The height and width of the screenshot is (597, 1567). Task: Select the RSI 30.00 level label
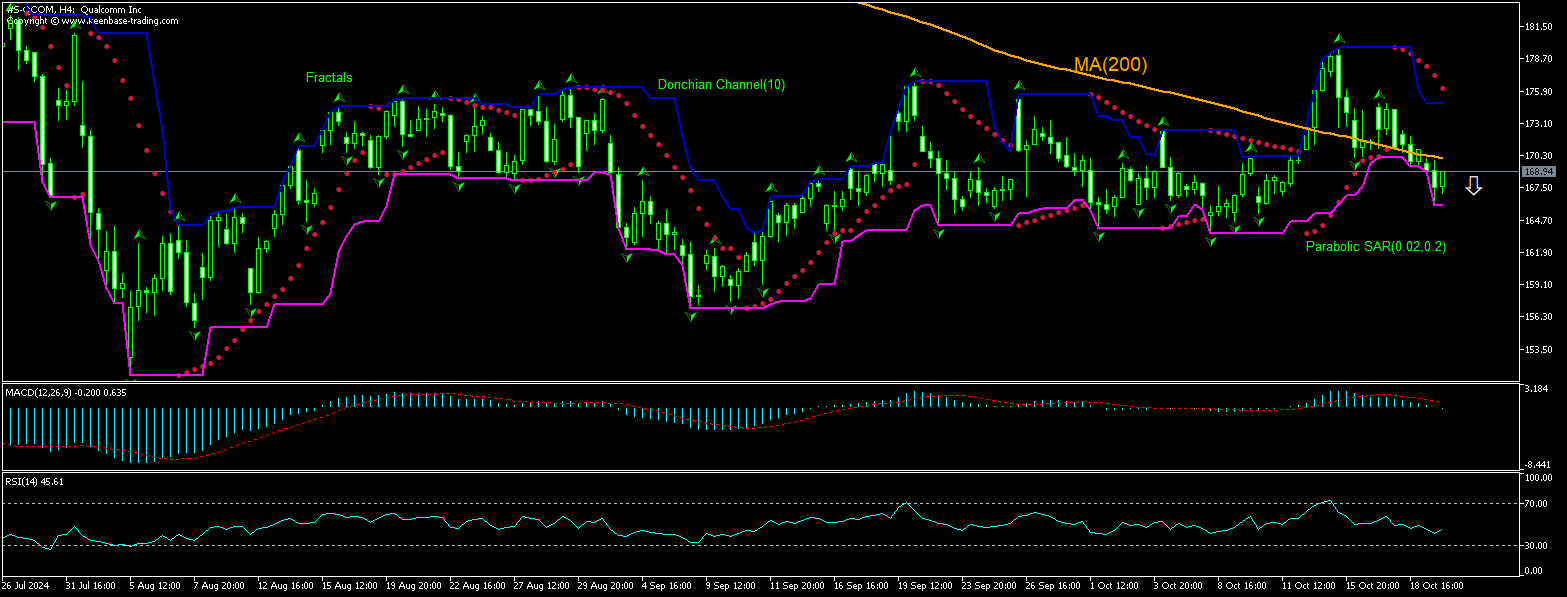point(1535,545)
